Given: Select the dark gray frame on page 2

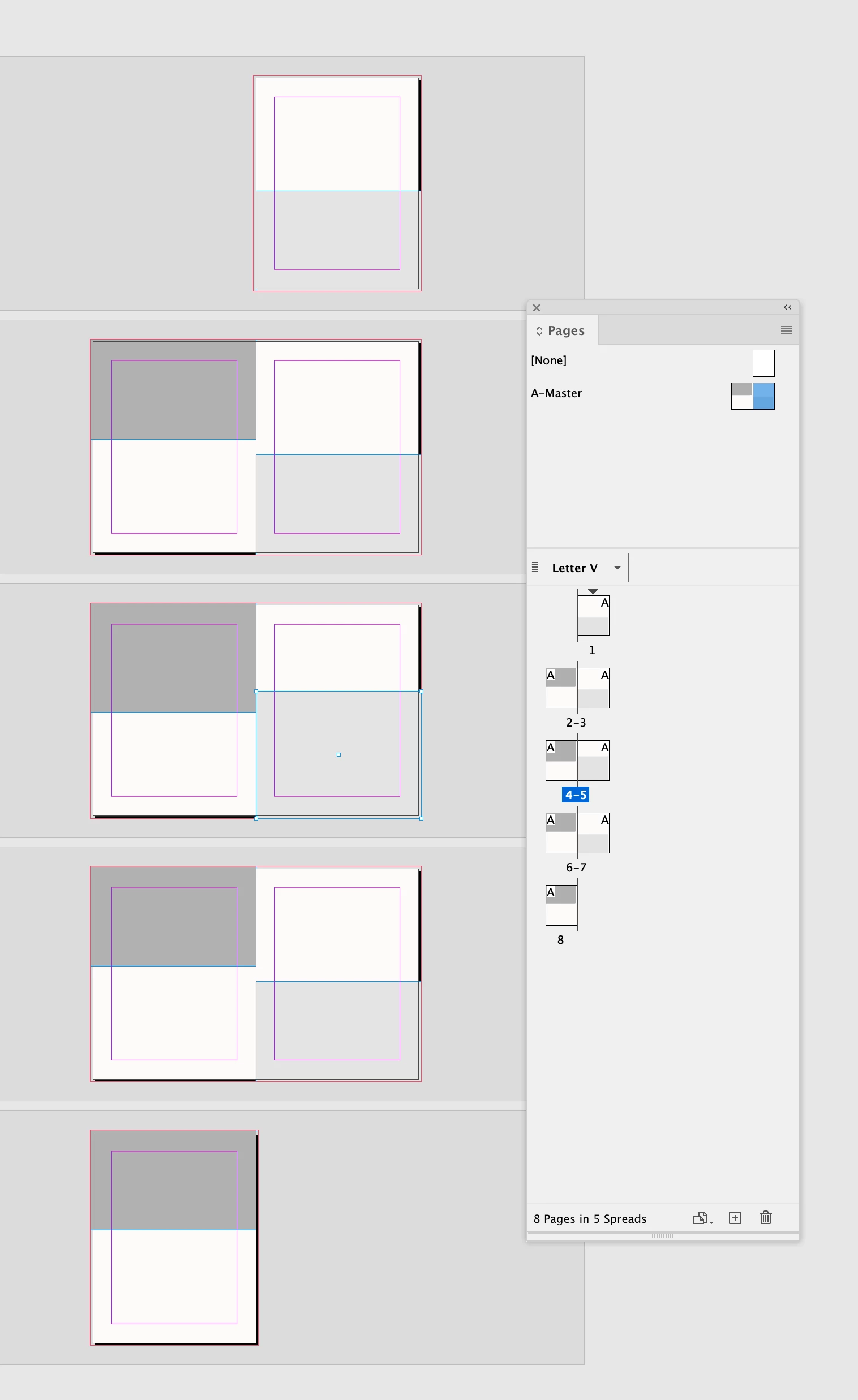Looking at the screenshot, I should click(174, 390).
